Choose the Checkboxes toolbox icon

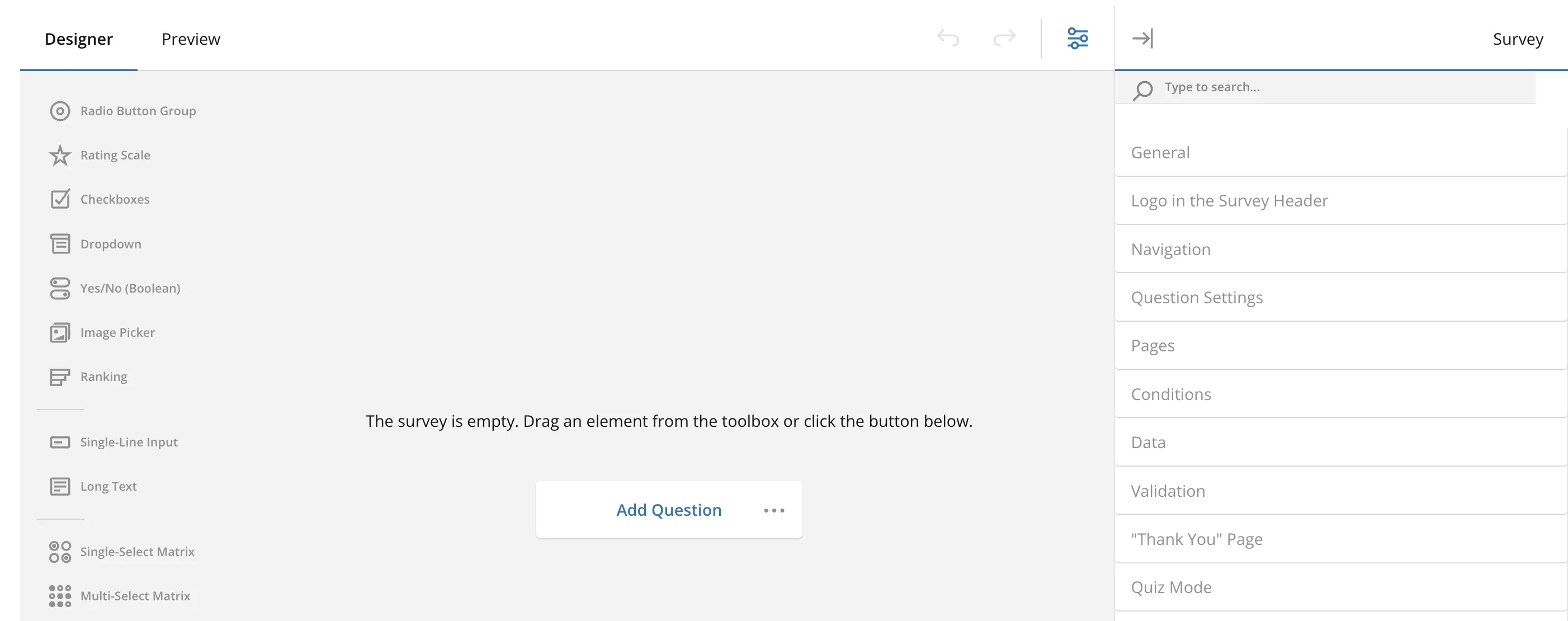coord(60,199)
